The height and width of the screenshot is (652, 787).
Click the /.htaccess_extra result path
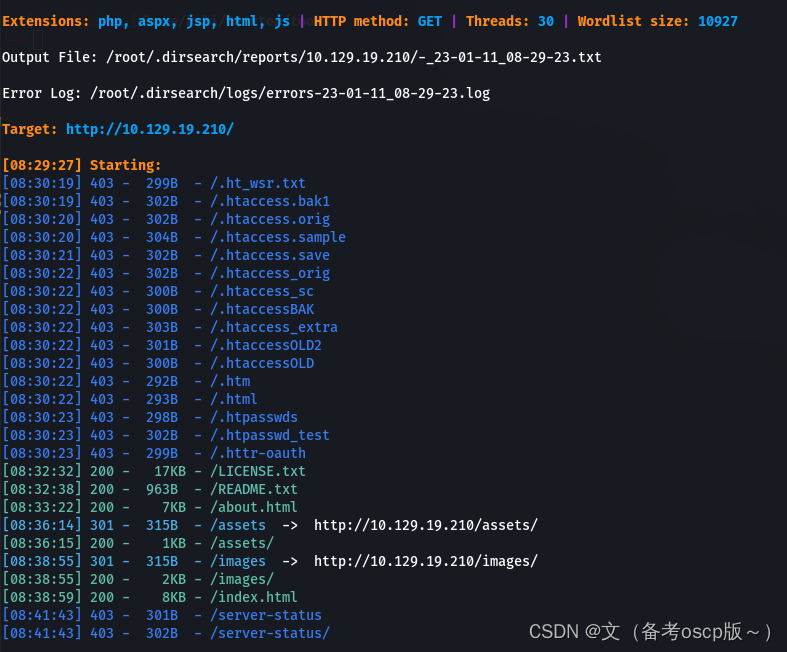[x=273, y=327]
